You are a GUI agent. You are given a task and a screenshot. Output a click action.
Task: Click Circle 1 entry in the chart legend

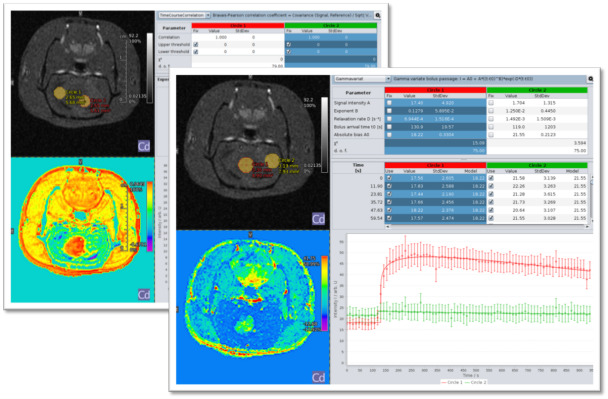coord(451,382)
